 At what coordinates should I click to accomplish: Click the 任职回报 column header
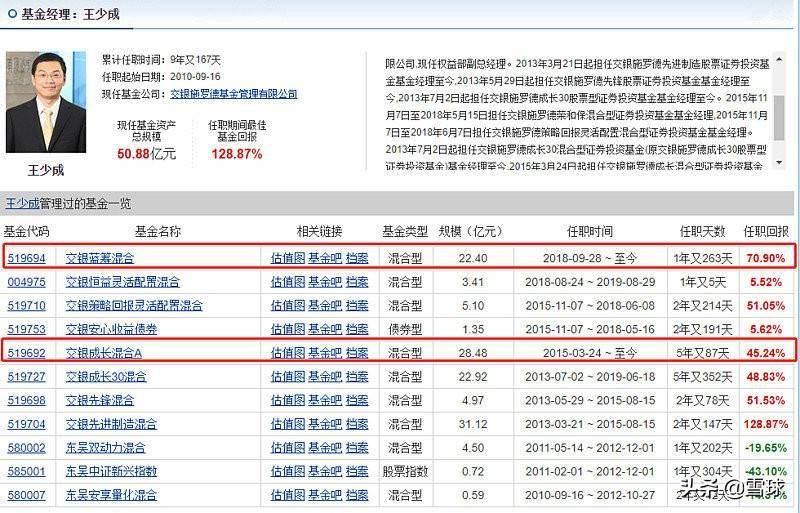tap(766, 232)
